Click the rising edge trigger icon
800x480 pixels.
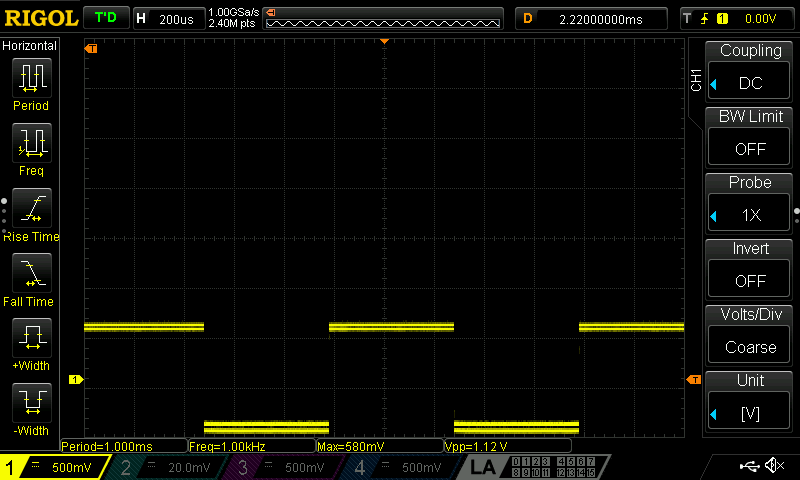pos(705,19)
